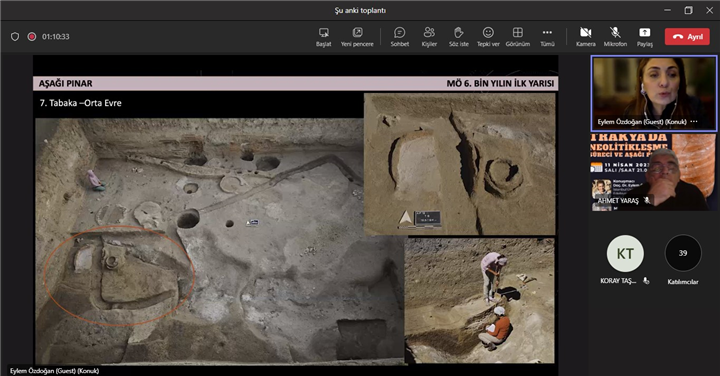Click the KT Koray avatar

coord(625,253)
